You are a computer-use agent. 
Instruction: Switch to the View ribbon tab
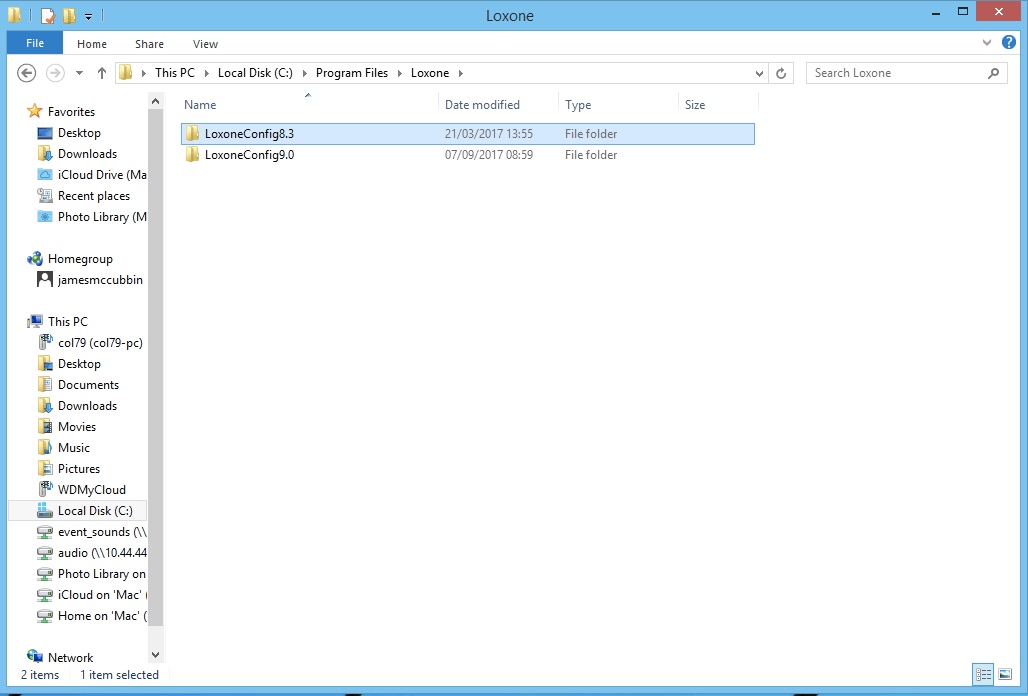coord(205,44)
